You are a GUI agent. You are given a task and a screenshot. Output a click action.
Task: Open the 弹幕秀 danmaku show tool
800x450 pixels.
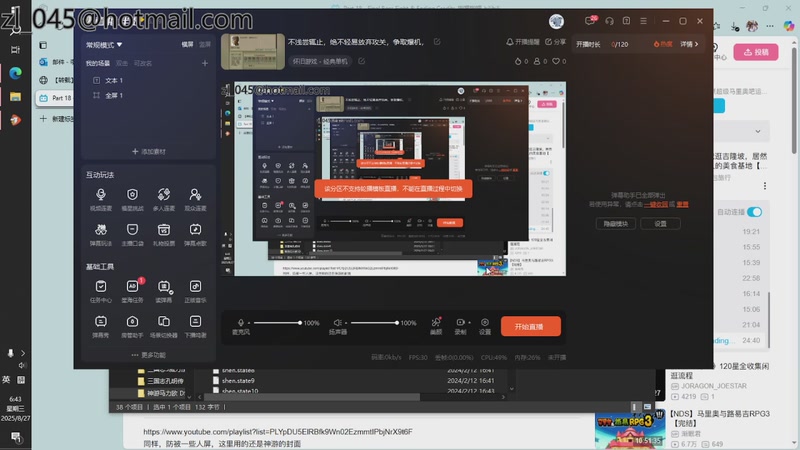click(x=101, y=326)
